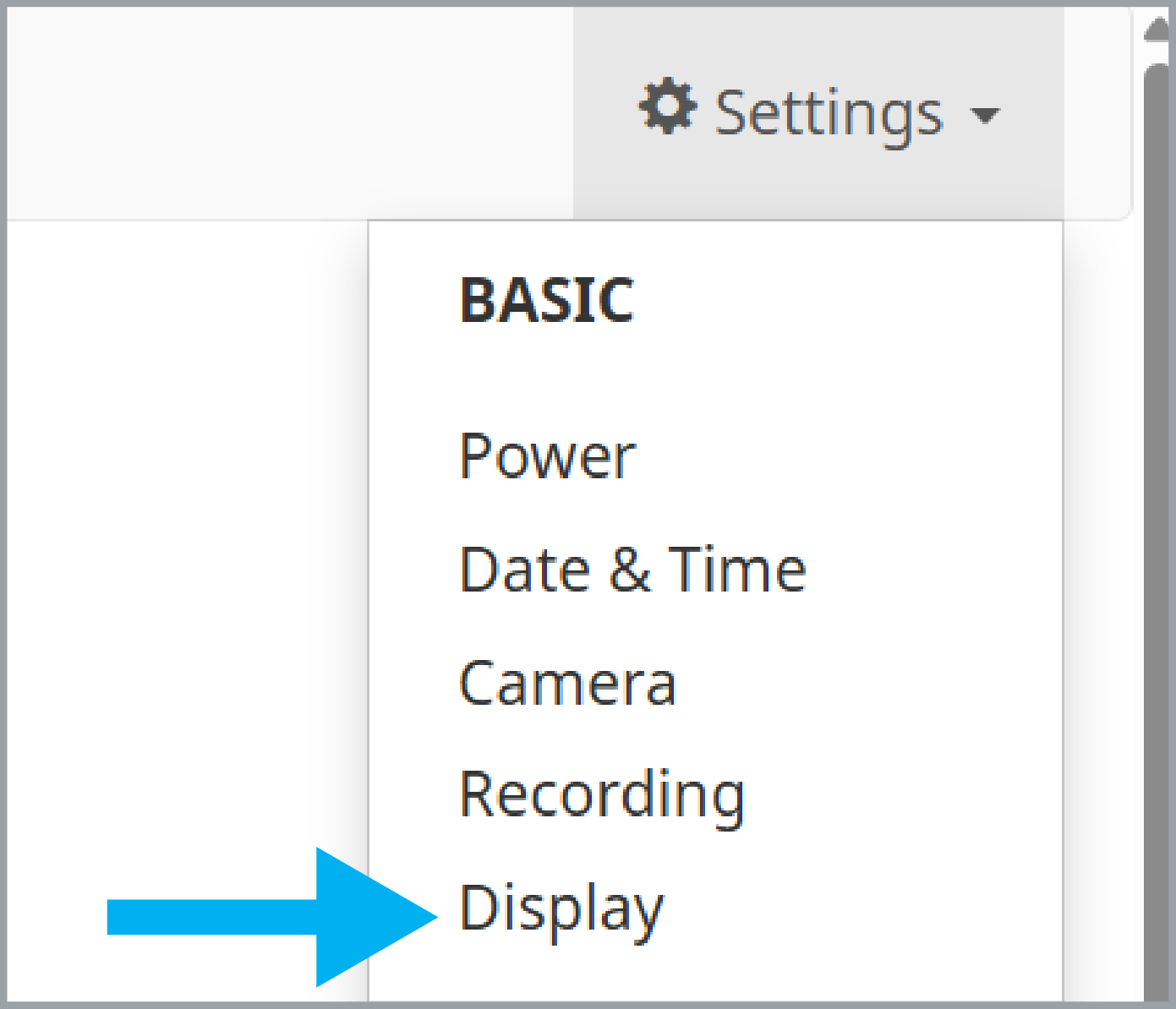Open the Date & Time settings entry
Viewport: 1176px width, 1009px height.
click(632, 570)
